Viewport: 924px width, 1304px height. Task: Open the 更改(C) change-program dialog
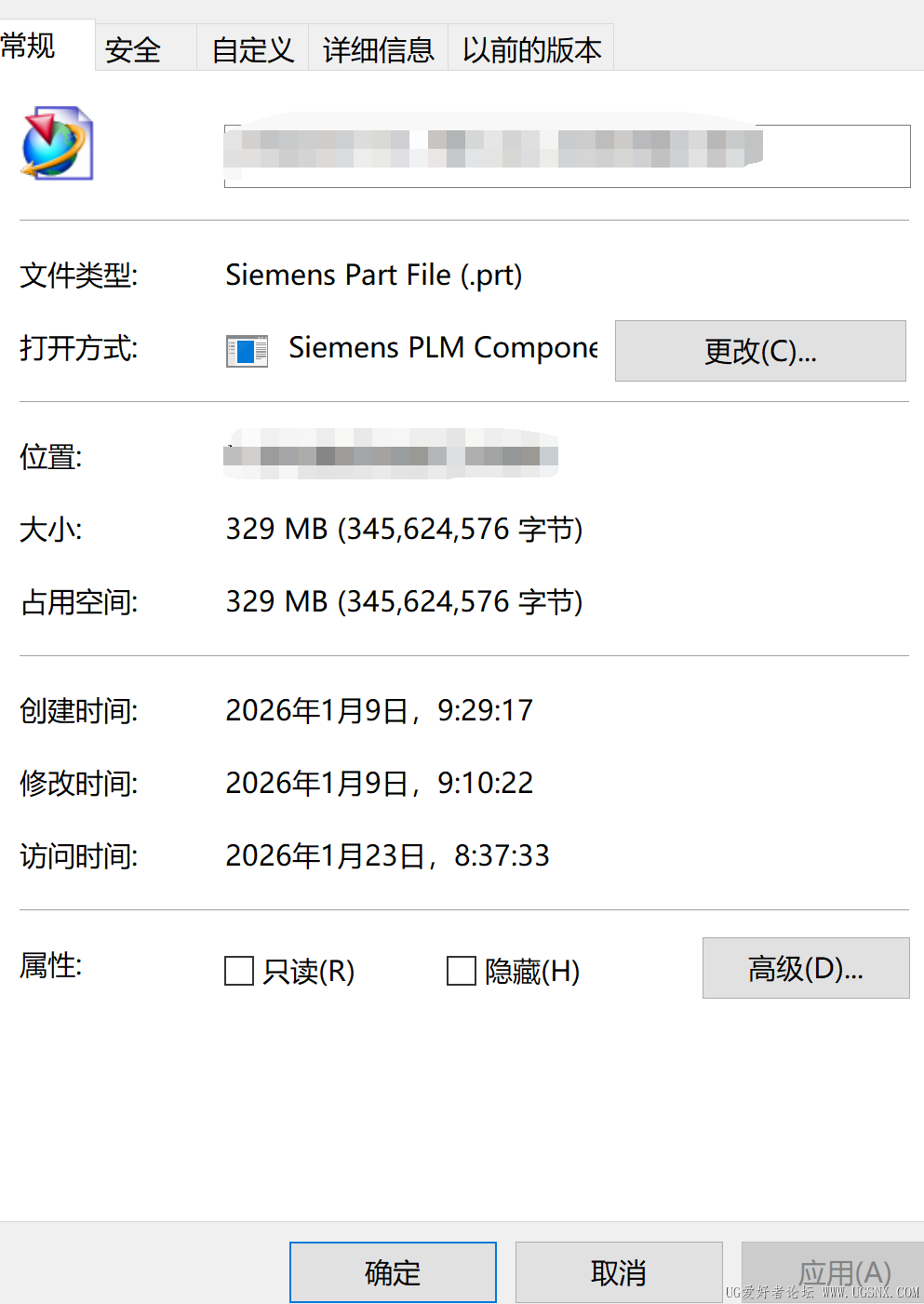(x=760, y=351)
